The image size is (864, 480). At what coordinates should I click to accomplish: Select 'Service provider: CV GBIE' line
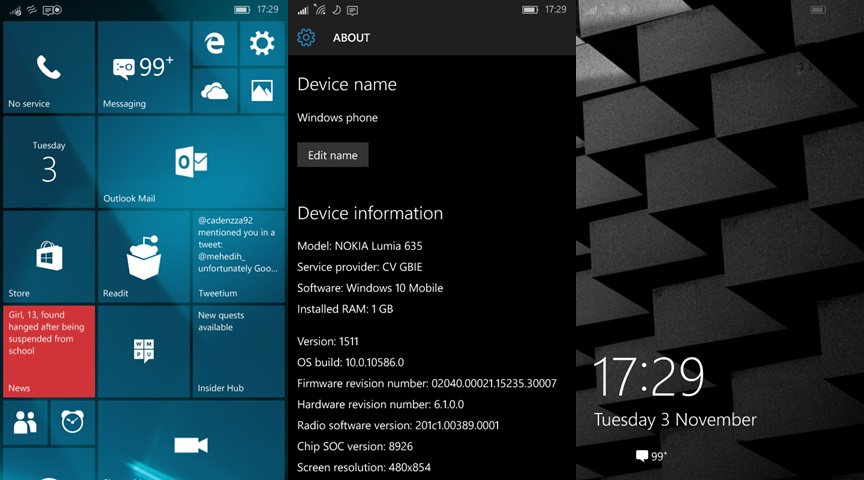point(360,267)
